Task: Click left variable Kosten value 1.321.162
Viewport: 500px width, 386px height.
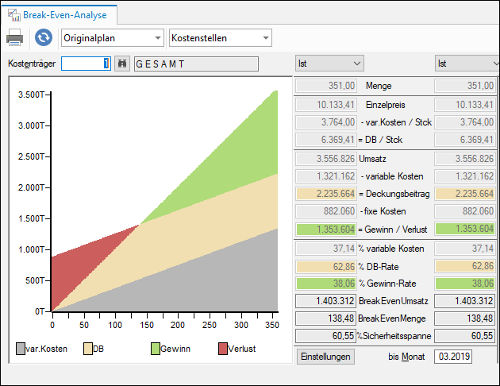Action: 326,176
